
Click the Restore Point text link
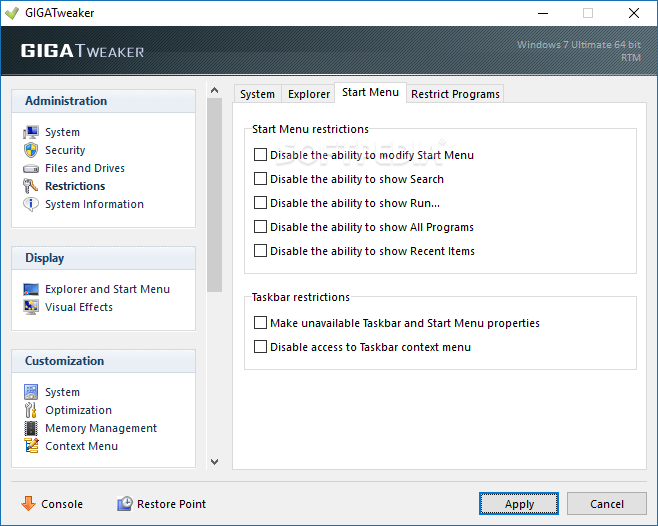171,504
